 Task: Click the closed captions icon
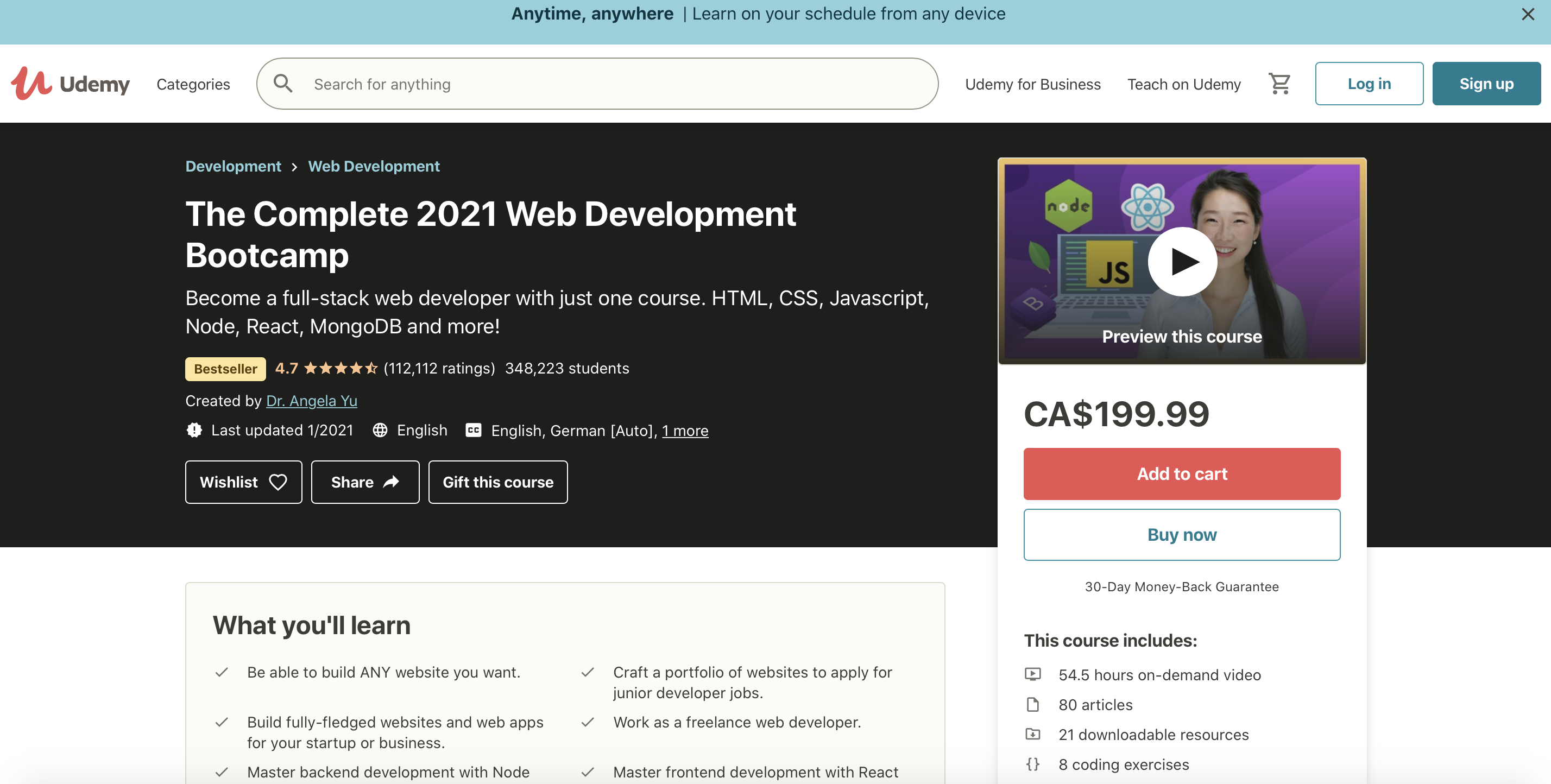click(474, 430)
